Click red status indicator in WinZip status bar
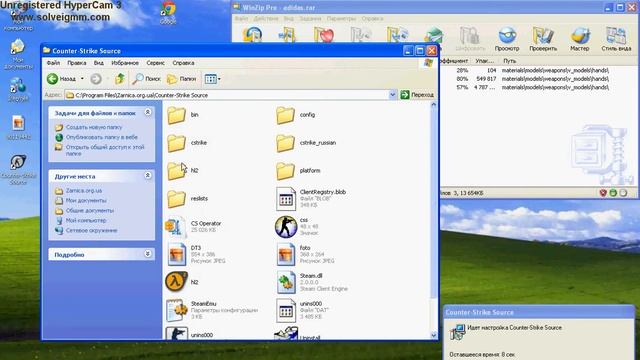 tap(603, 193)
